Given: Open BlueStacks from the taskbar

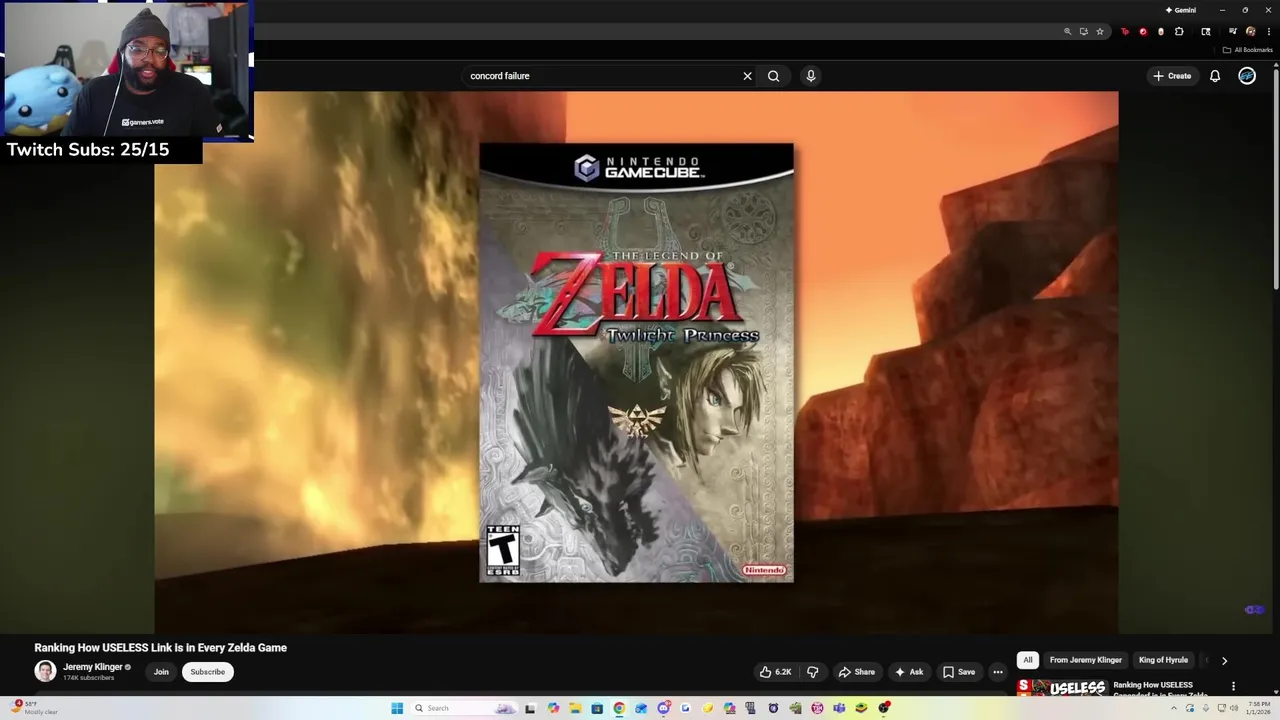Looking at the screenshot, I should tap(861, 708).
